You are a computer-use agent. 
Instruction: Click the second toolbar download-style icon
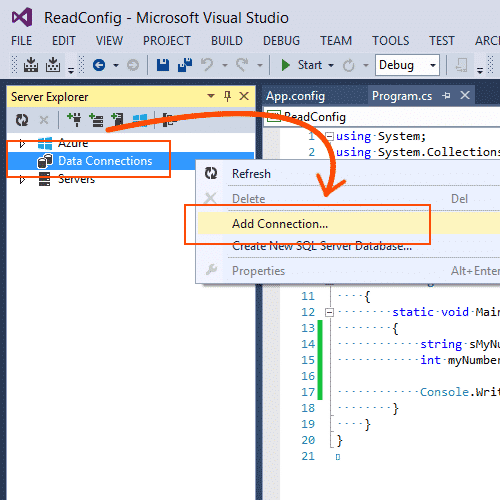tap(53, 65)
